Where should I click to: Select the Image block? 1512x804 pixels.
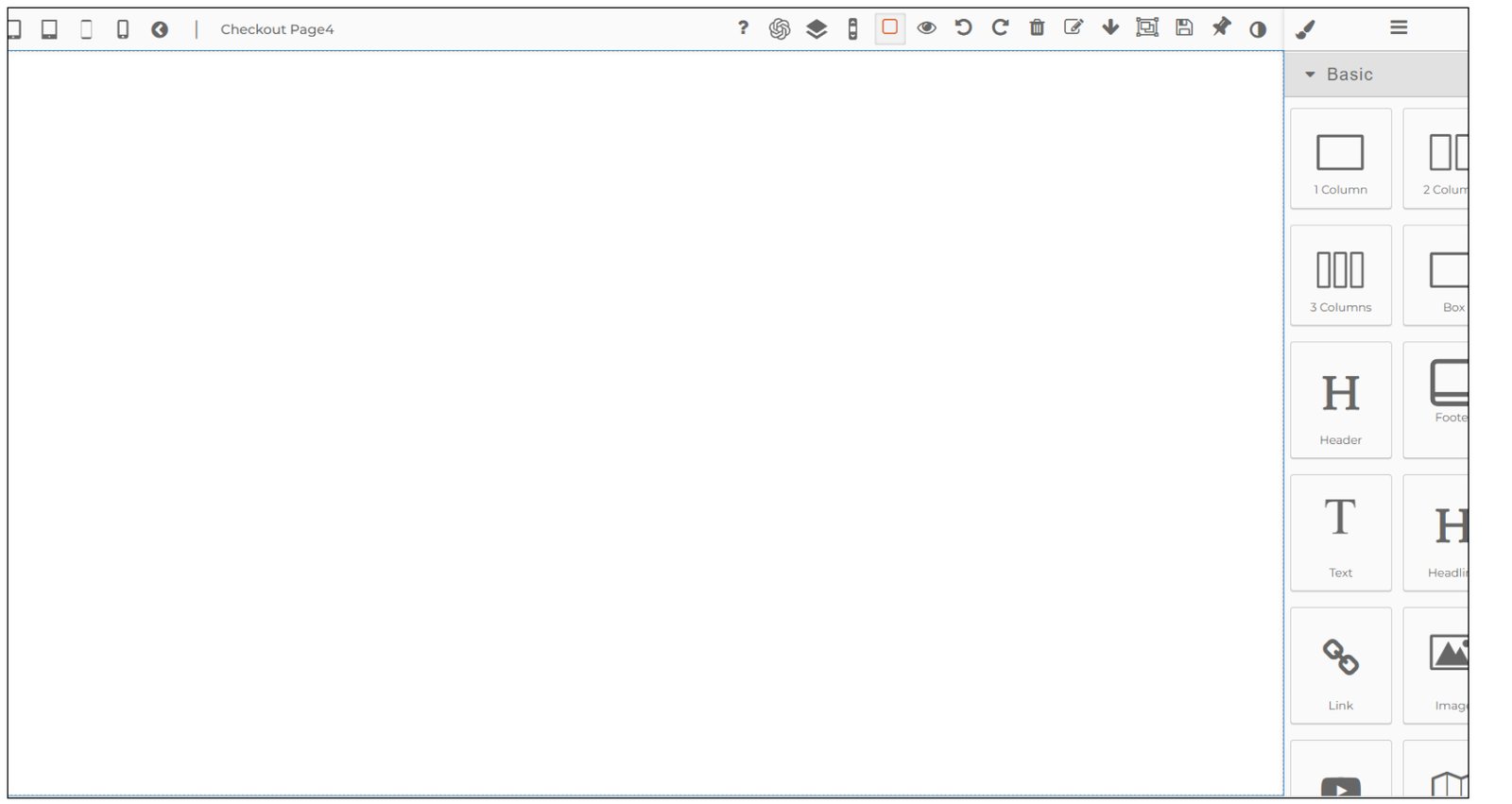[1436, 666]
